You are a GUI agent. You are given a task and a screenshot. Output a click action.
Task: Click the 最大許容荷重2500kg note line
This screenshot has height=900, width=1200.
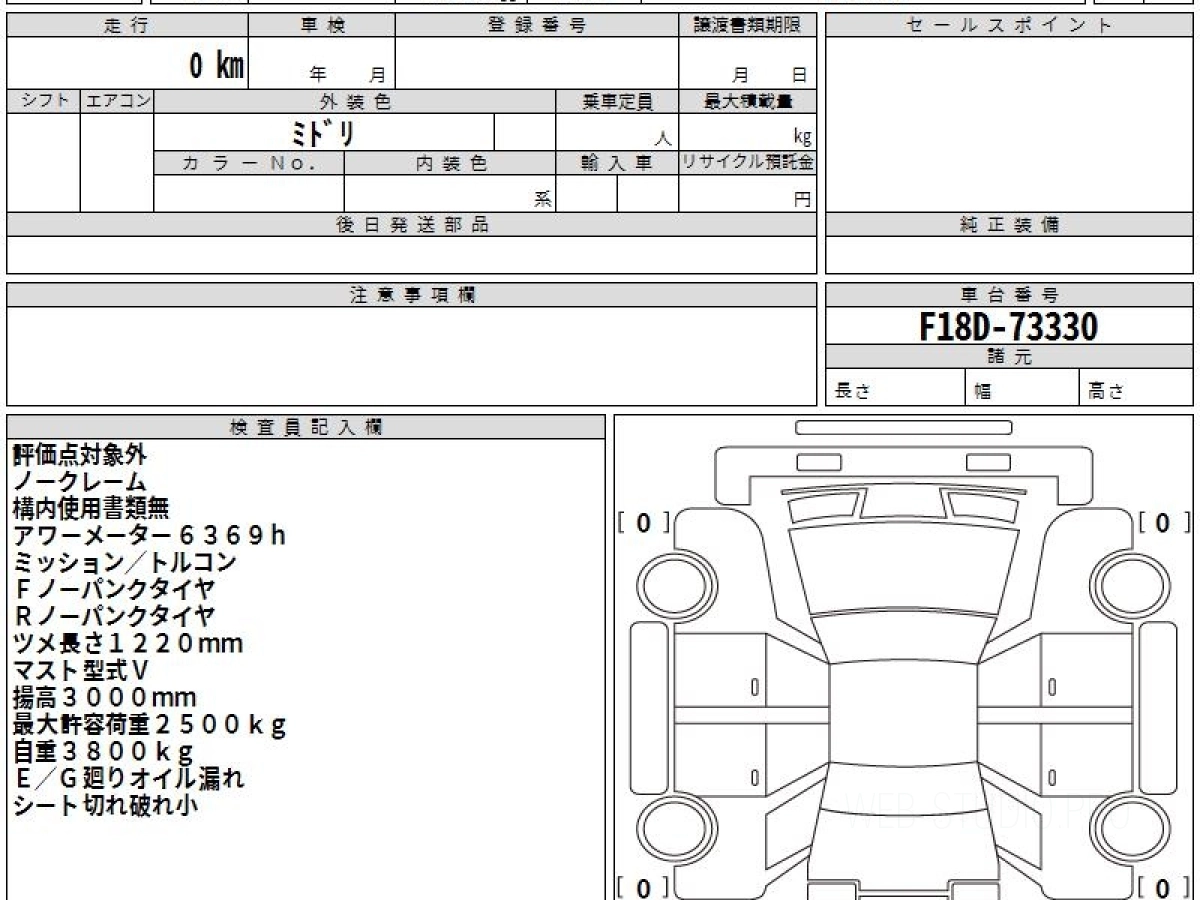(x=150, y=725)
